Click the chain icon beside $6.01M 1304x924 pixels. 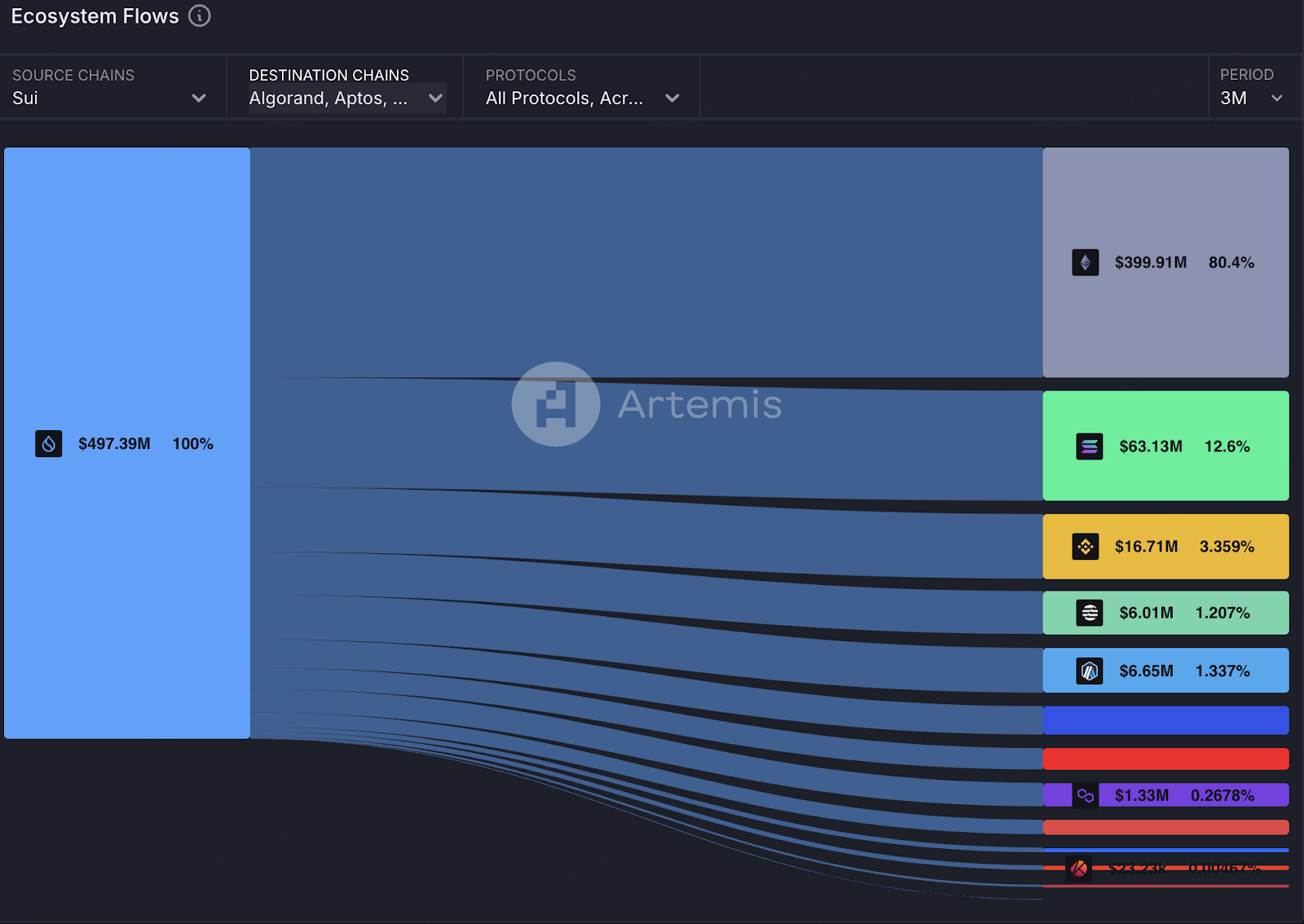1090,613
